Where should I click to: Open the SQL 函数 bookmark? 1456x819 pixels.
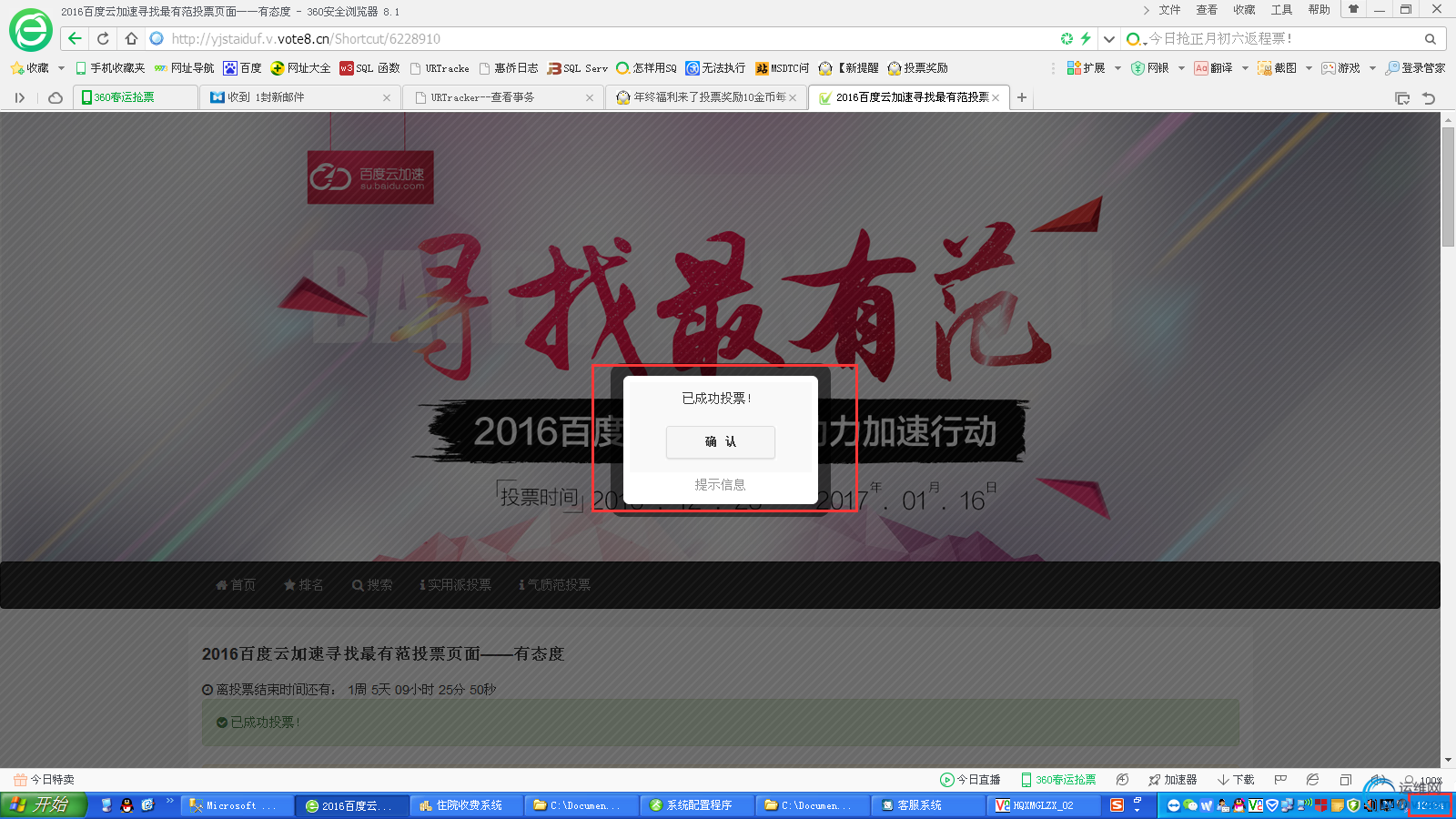369,68
